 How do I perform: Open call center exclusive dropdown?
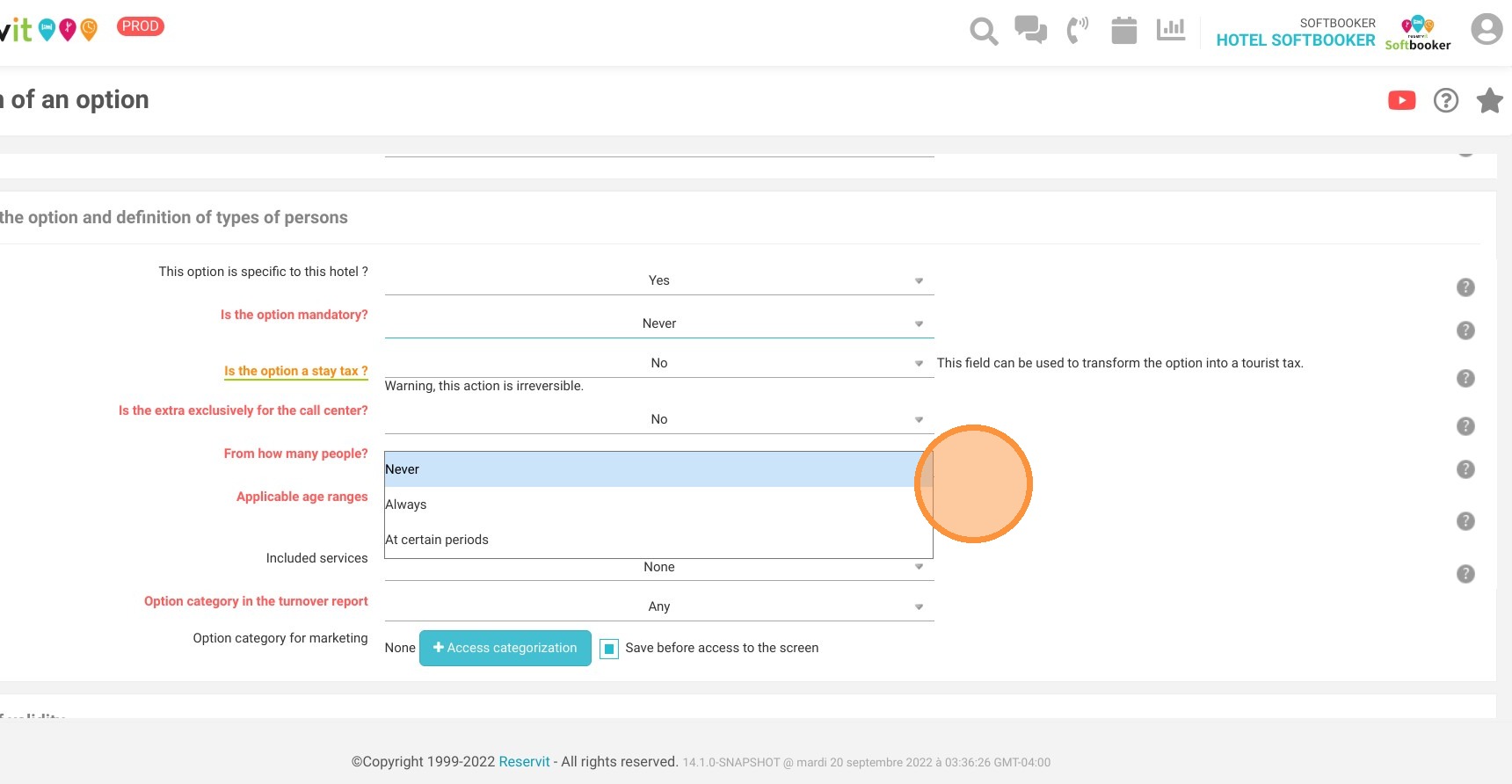coord(659,419)
